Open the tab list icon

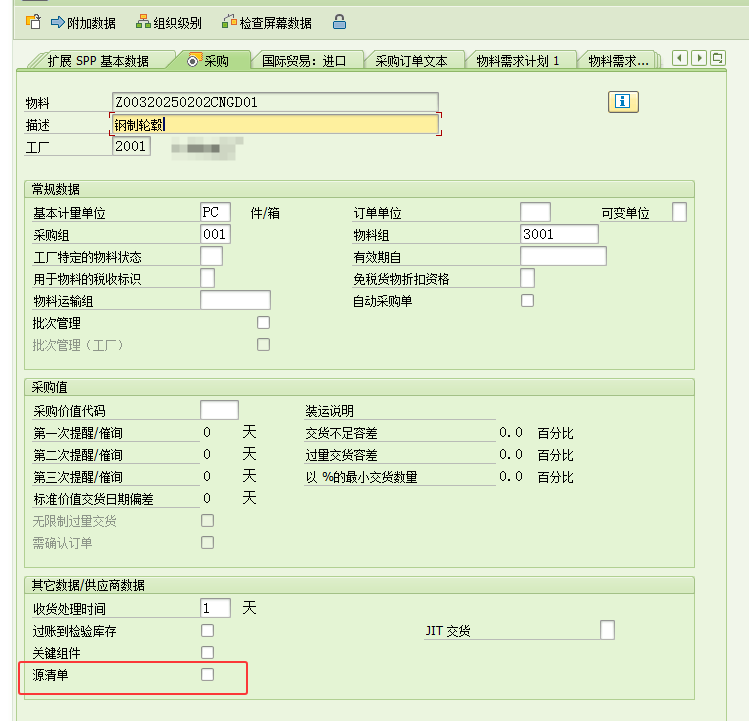718,59
